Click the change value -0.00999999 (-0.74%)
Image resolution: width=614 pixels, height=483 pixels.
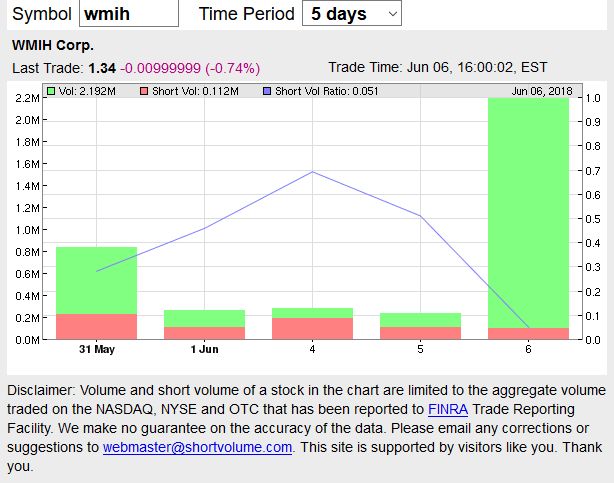[190, 68]
